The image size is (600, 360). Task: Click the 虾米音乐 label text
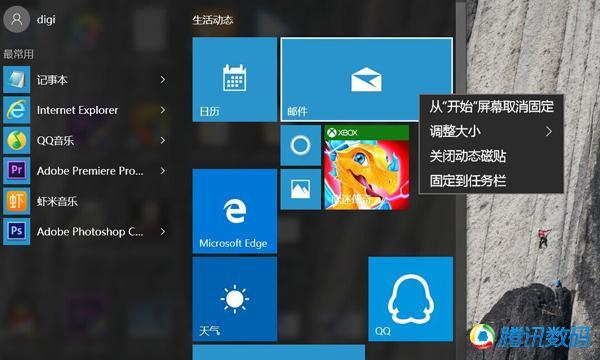point(57,201)
